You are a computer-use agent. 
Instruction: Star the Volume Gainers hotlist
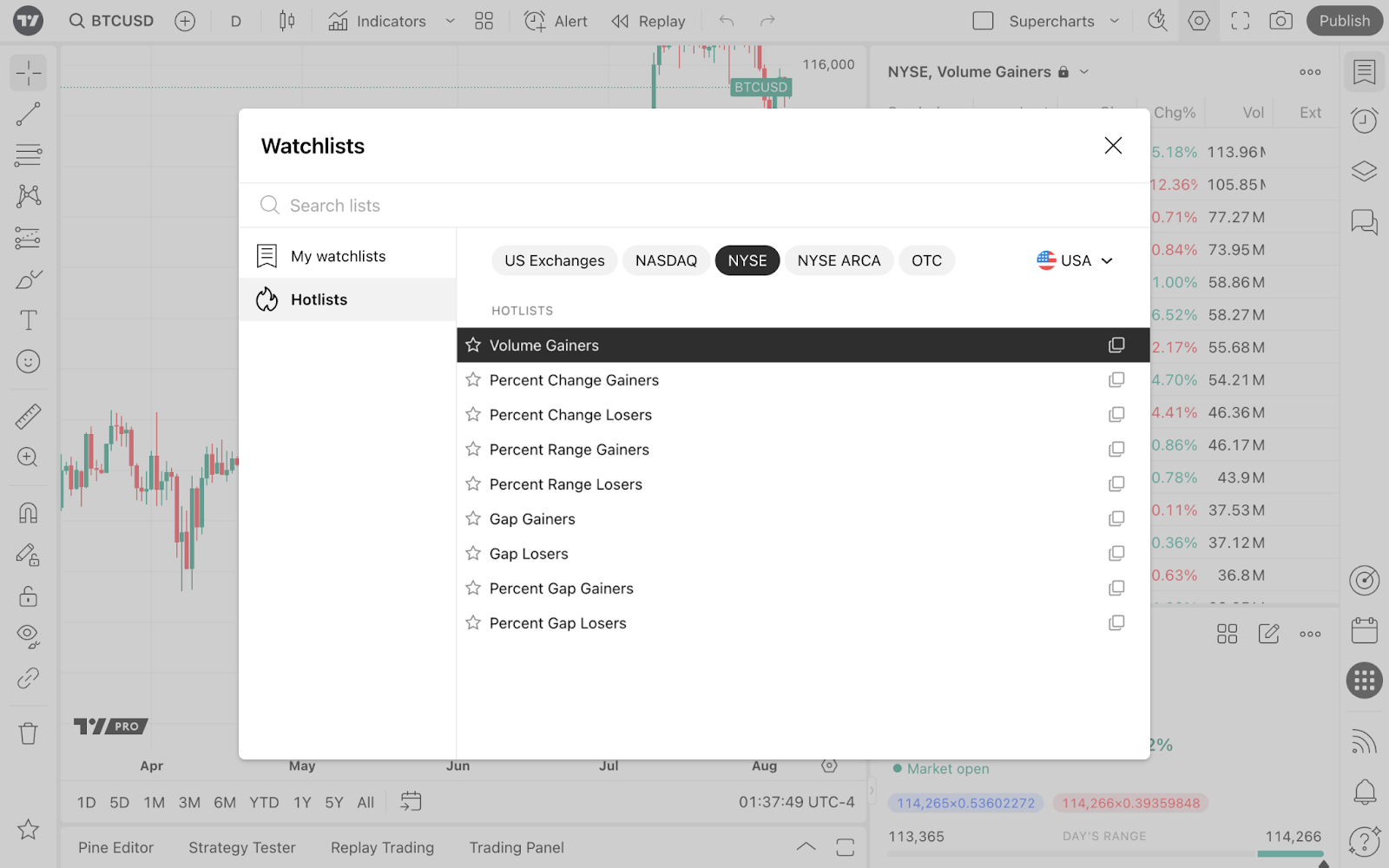click(x=473, y=345)
